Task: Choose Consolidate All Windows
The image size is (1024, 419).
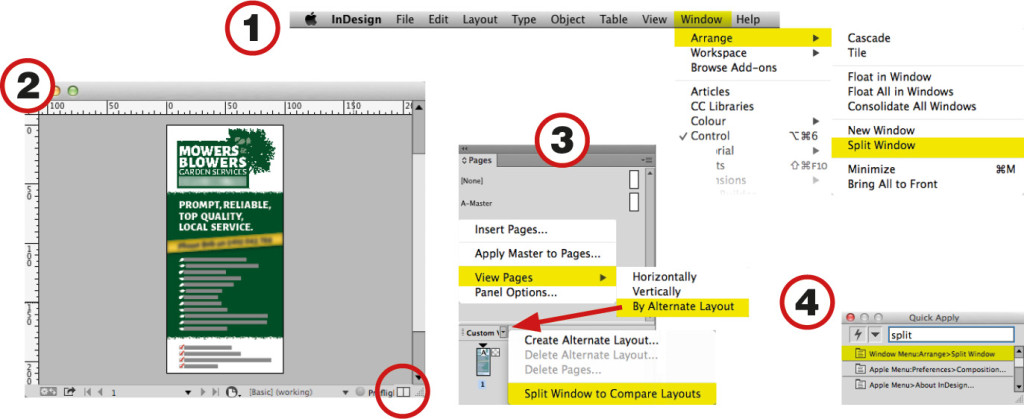Action: [912, 106]
